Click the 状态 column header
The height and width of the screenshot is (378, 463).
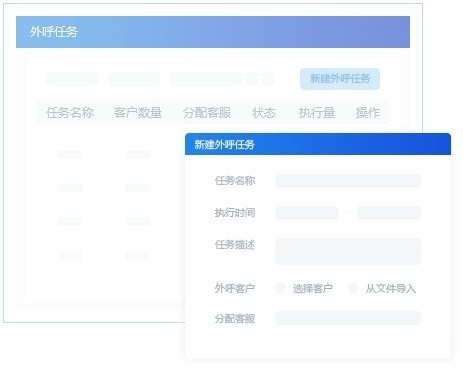point(264,113)
